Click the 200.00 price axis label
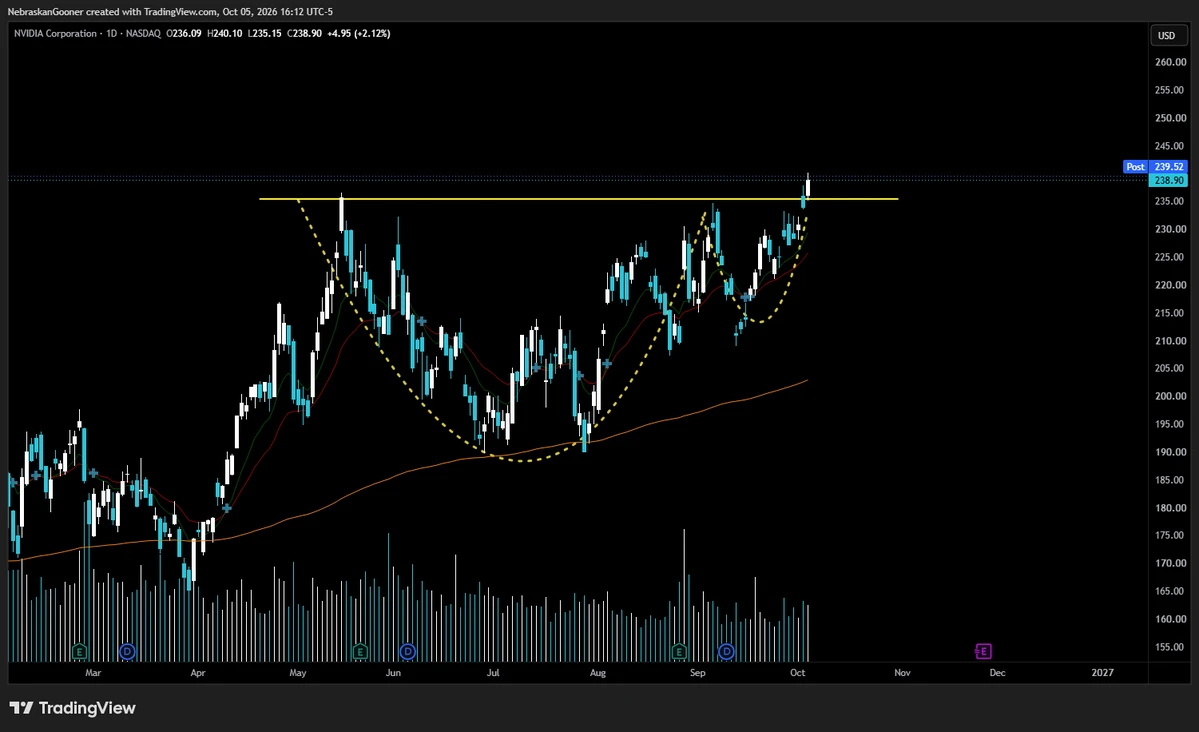This screenshot has height=732, width=1199. (1170, 396)
